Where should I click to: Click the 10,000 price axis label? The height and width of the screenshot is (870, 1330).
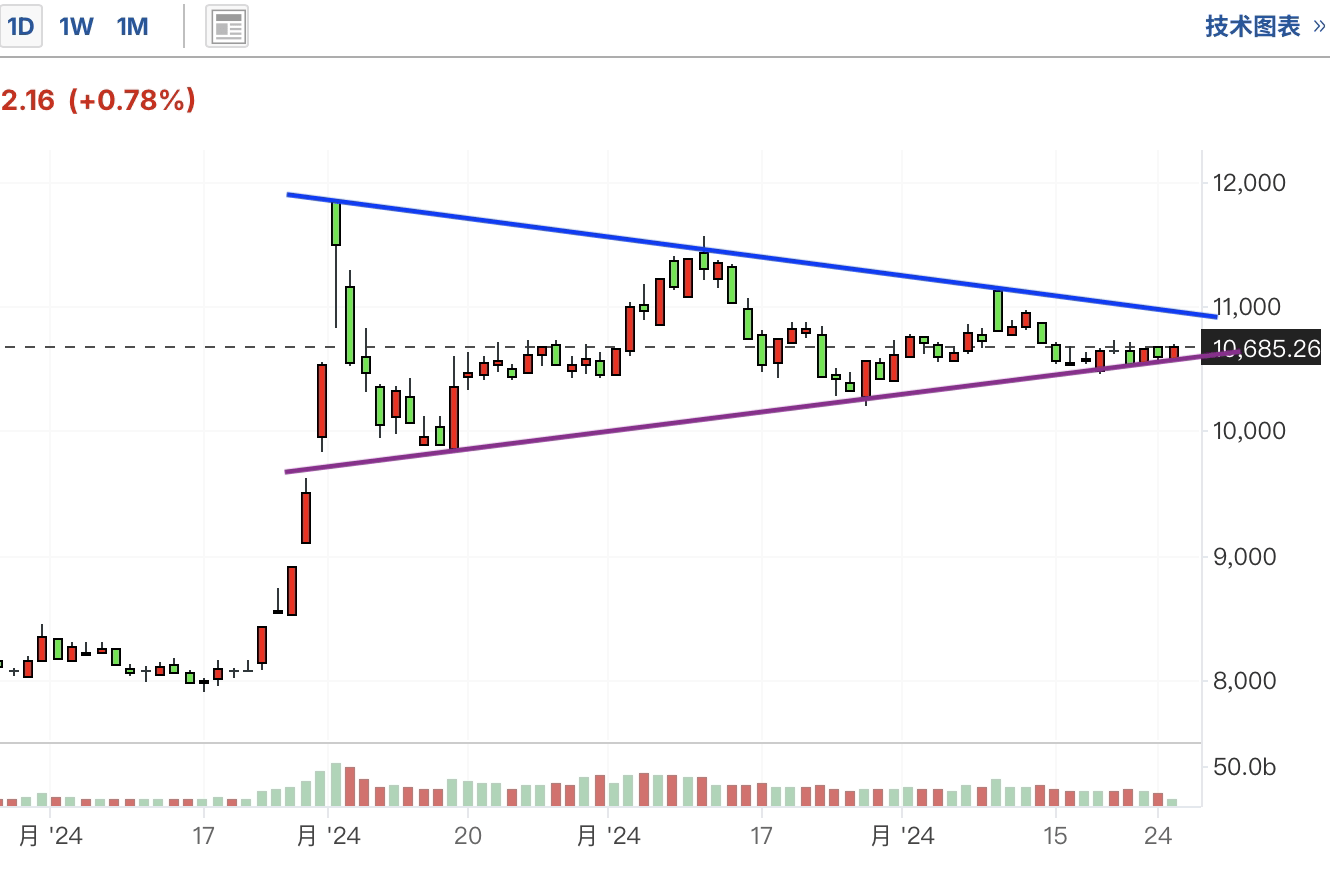pos(1249,431)
